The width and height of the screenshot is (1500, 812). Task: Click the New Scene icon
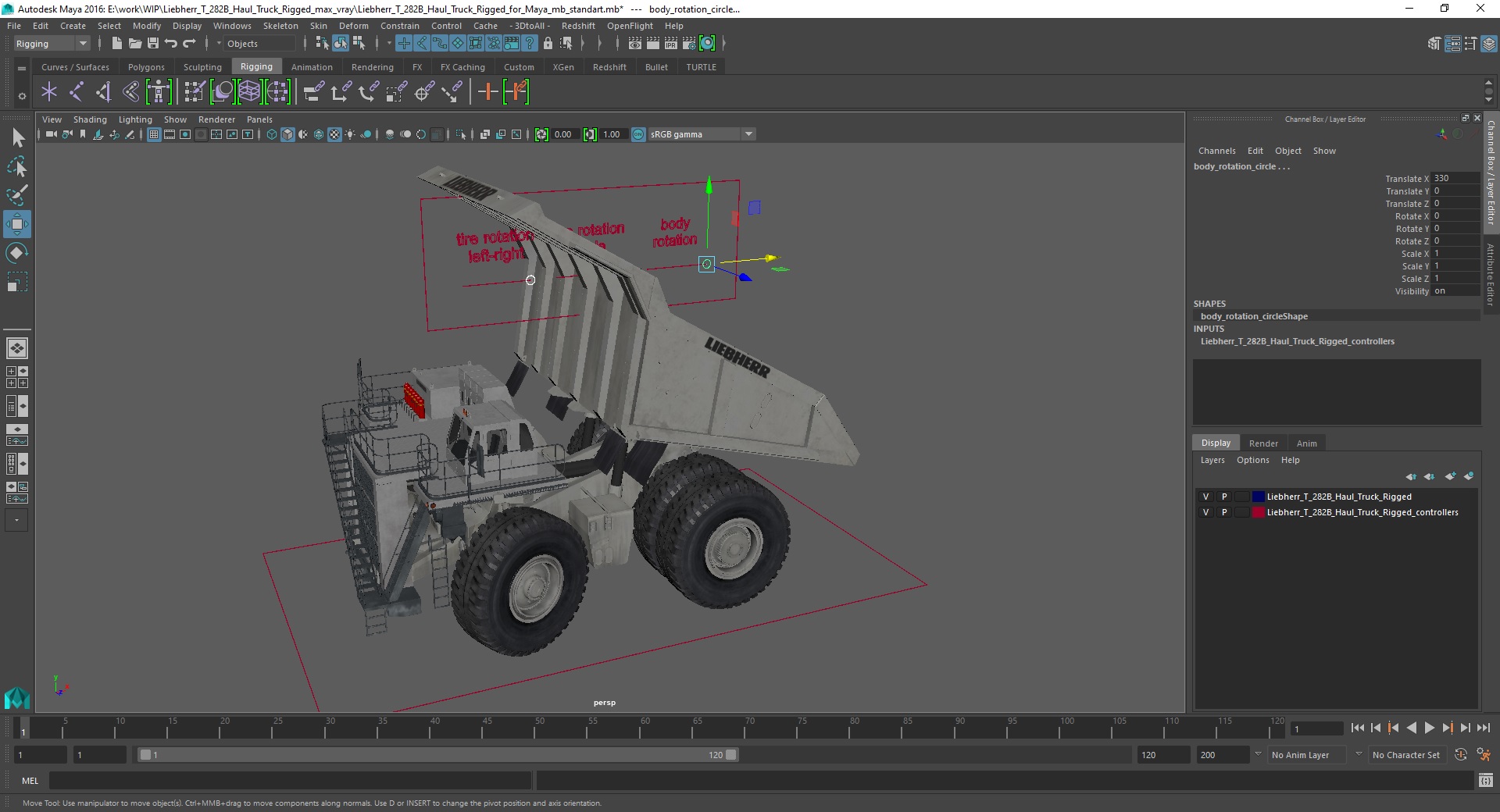pyautogui.click(x=116, y=44)
